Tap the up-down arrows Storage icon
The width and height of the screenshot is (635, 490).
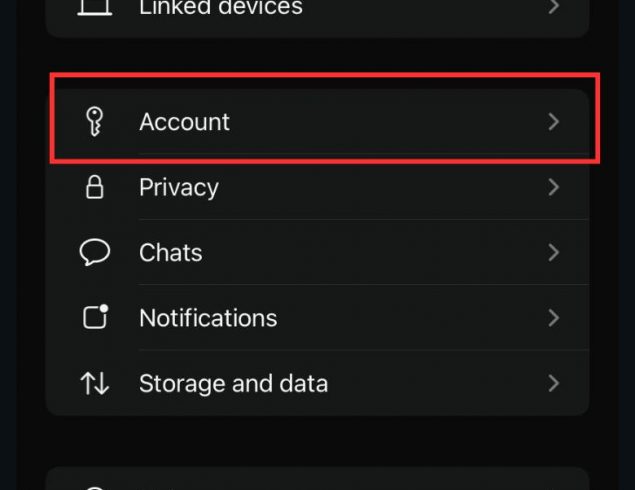95,383
